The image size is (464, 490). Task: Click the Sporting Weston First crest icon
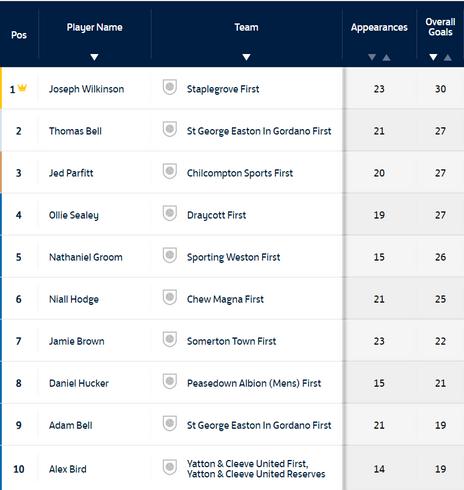coord(170,255)
